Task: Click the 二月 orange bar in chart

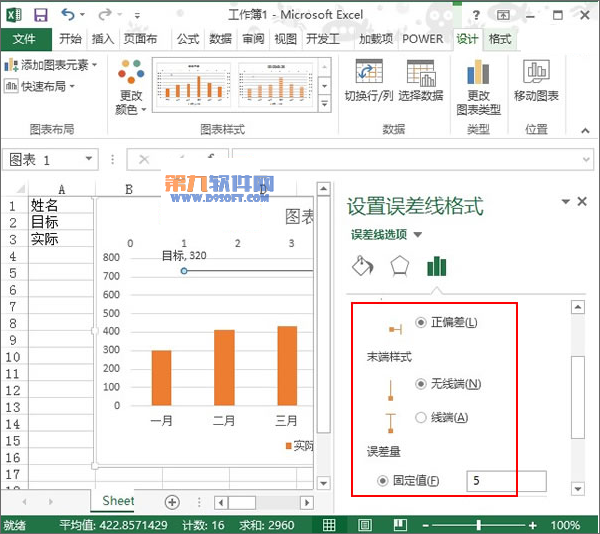Action: coord(224,367)
